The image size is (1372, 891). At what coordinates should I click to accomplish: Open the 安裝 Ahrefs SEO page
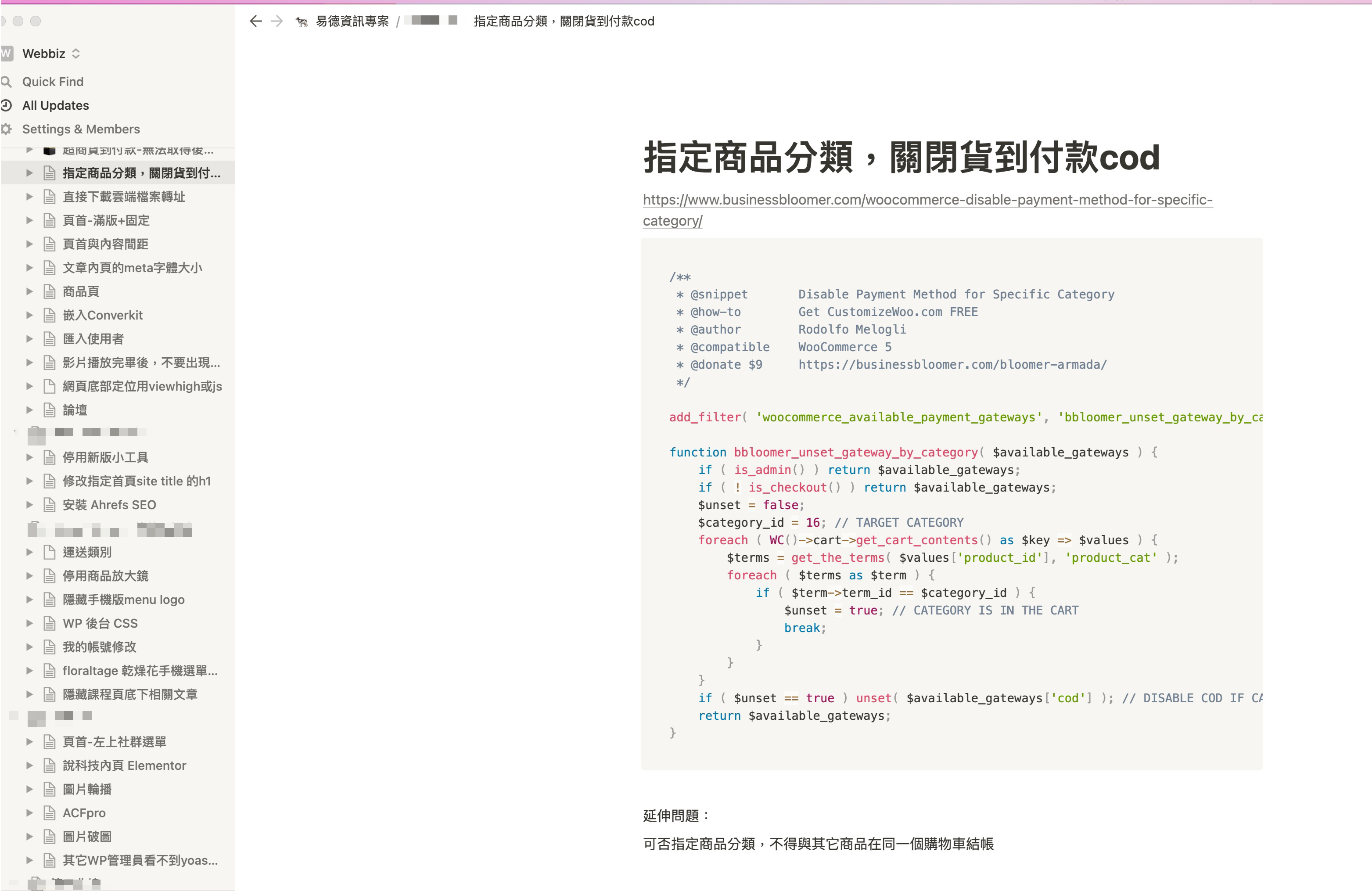(109, 505)
